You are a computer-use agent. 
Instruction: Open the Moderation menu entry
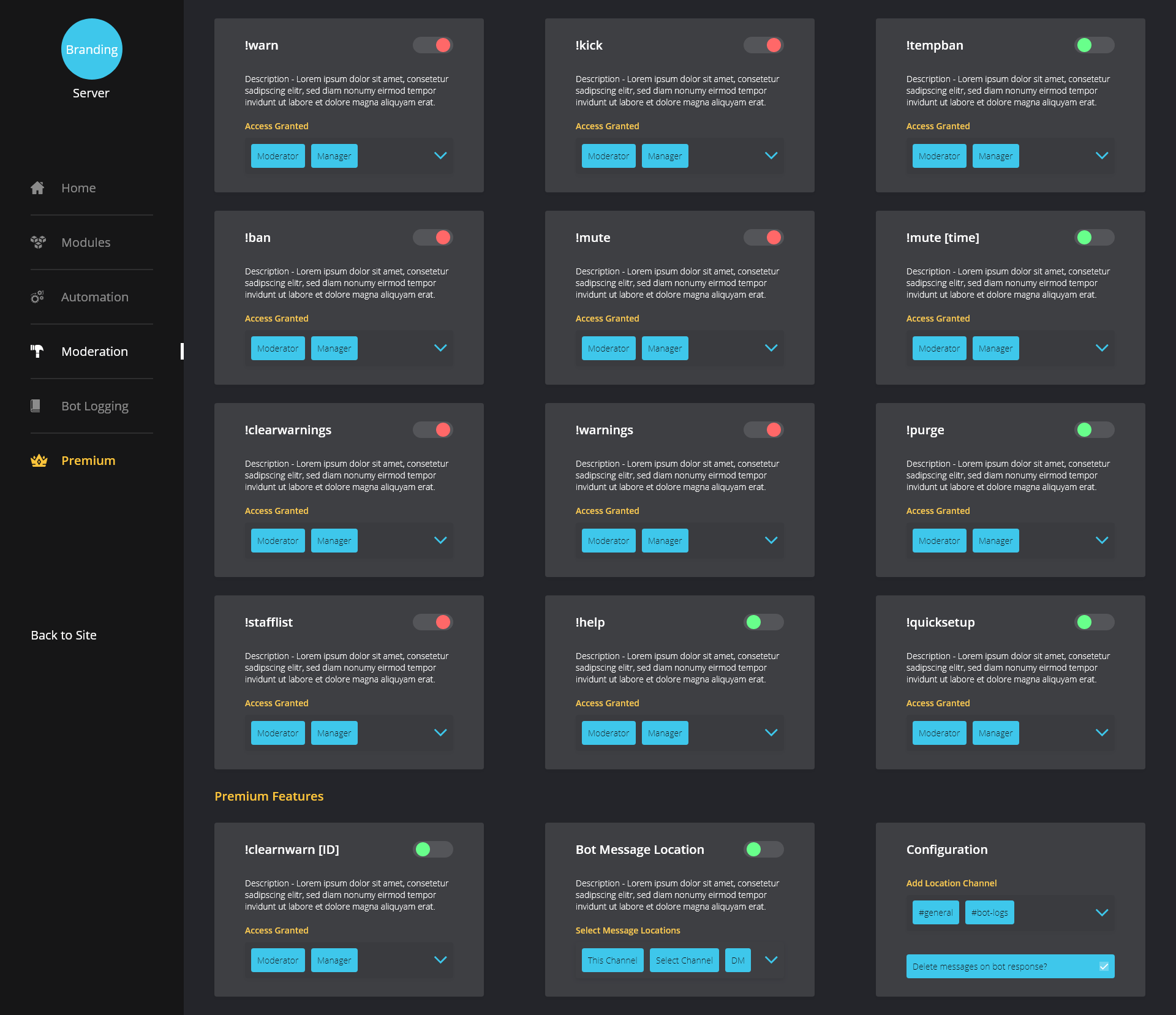[94, 351]
